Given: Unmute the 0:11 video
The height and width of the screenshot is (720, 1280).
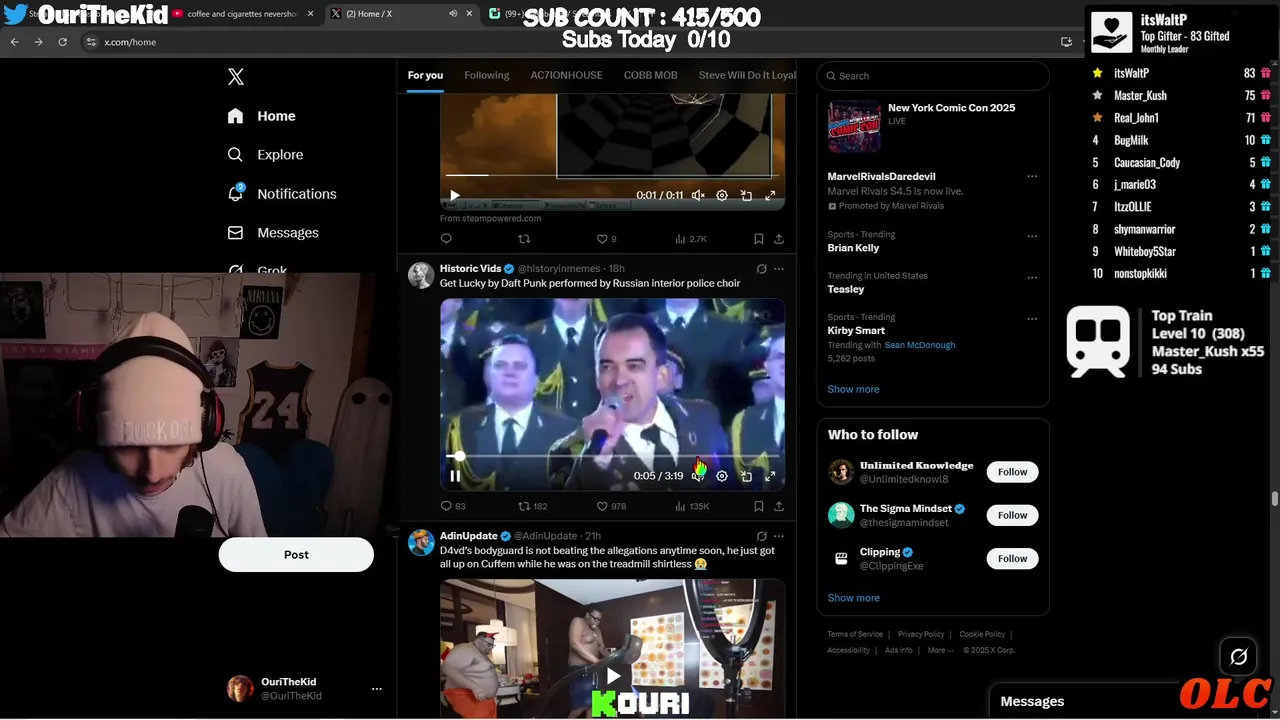Looking at the screenshot, I should click(698, 196).
